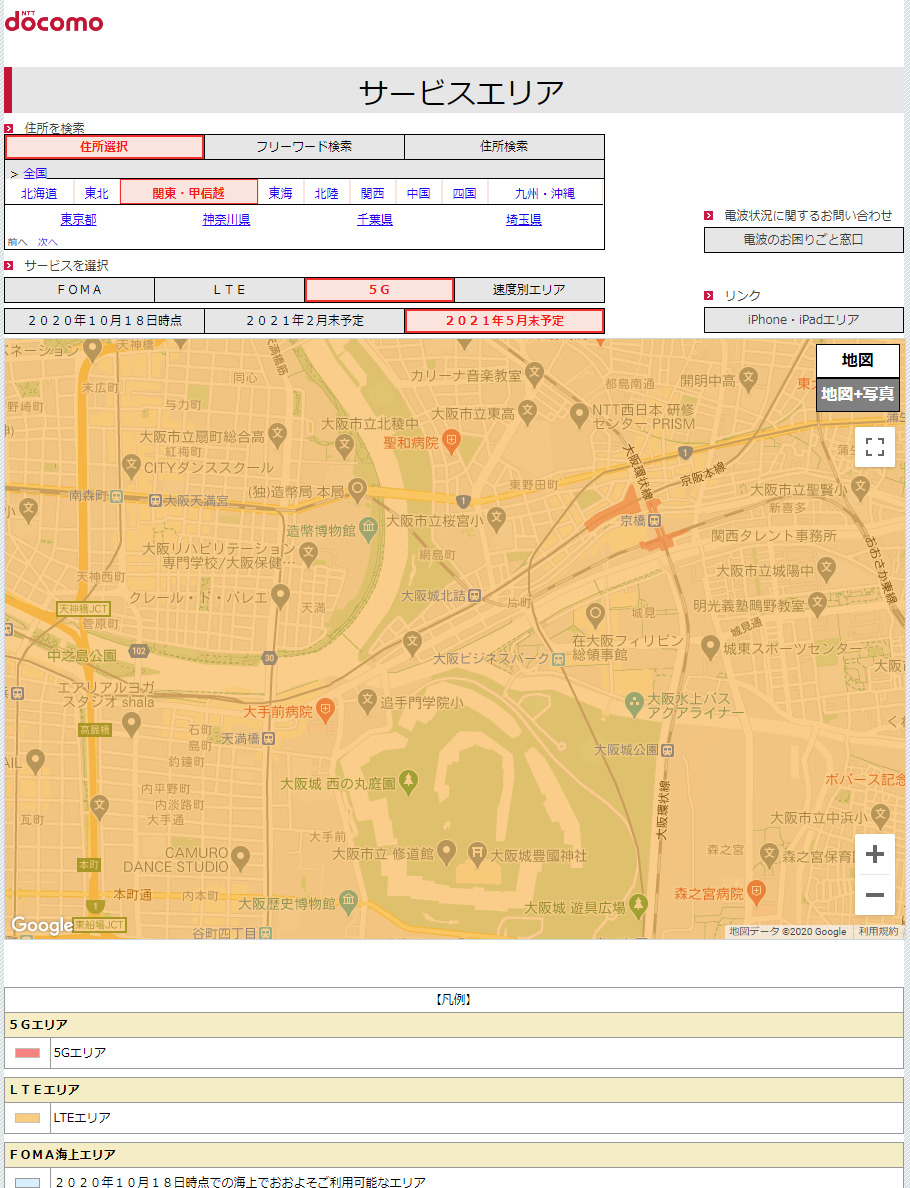Viewport: 910px width, 1188px height.
Task: Click the 大阪水上バス アクアライナー marker
Action: 635,703
